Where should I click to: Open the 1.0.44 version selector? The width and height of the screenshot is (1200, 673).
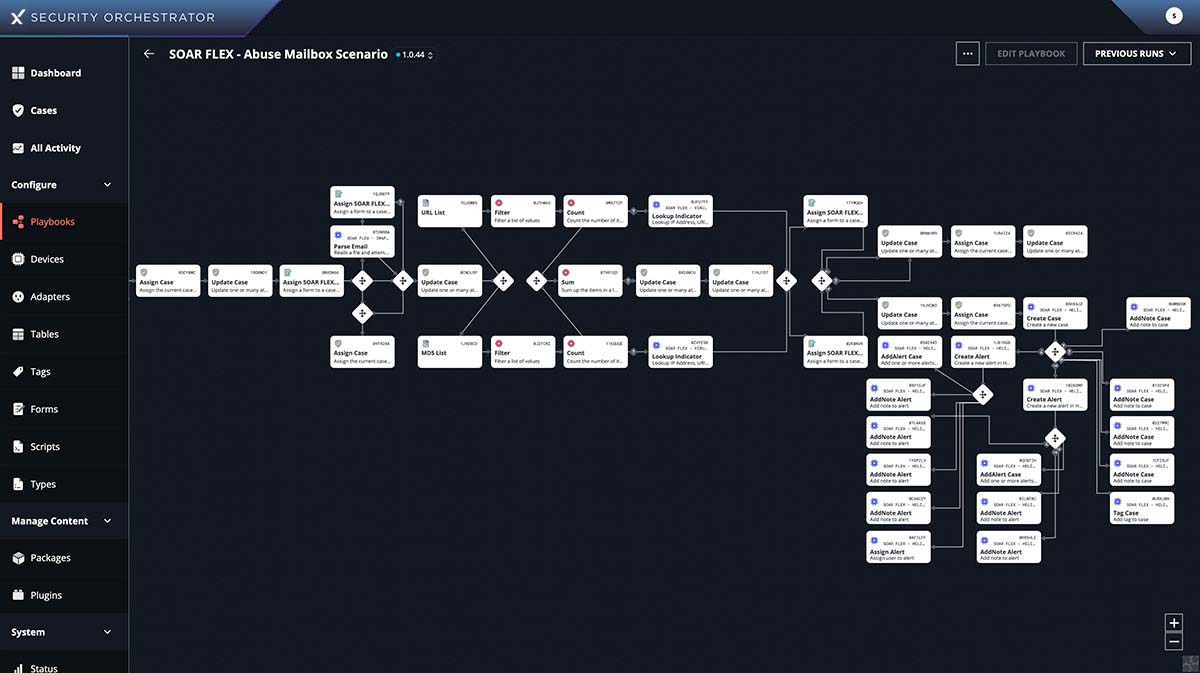click(x=415, y=55)
